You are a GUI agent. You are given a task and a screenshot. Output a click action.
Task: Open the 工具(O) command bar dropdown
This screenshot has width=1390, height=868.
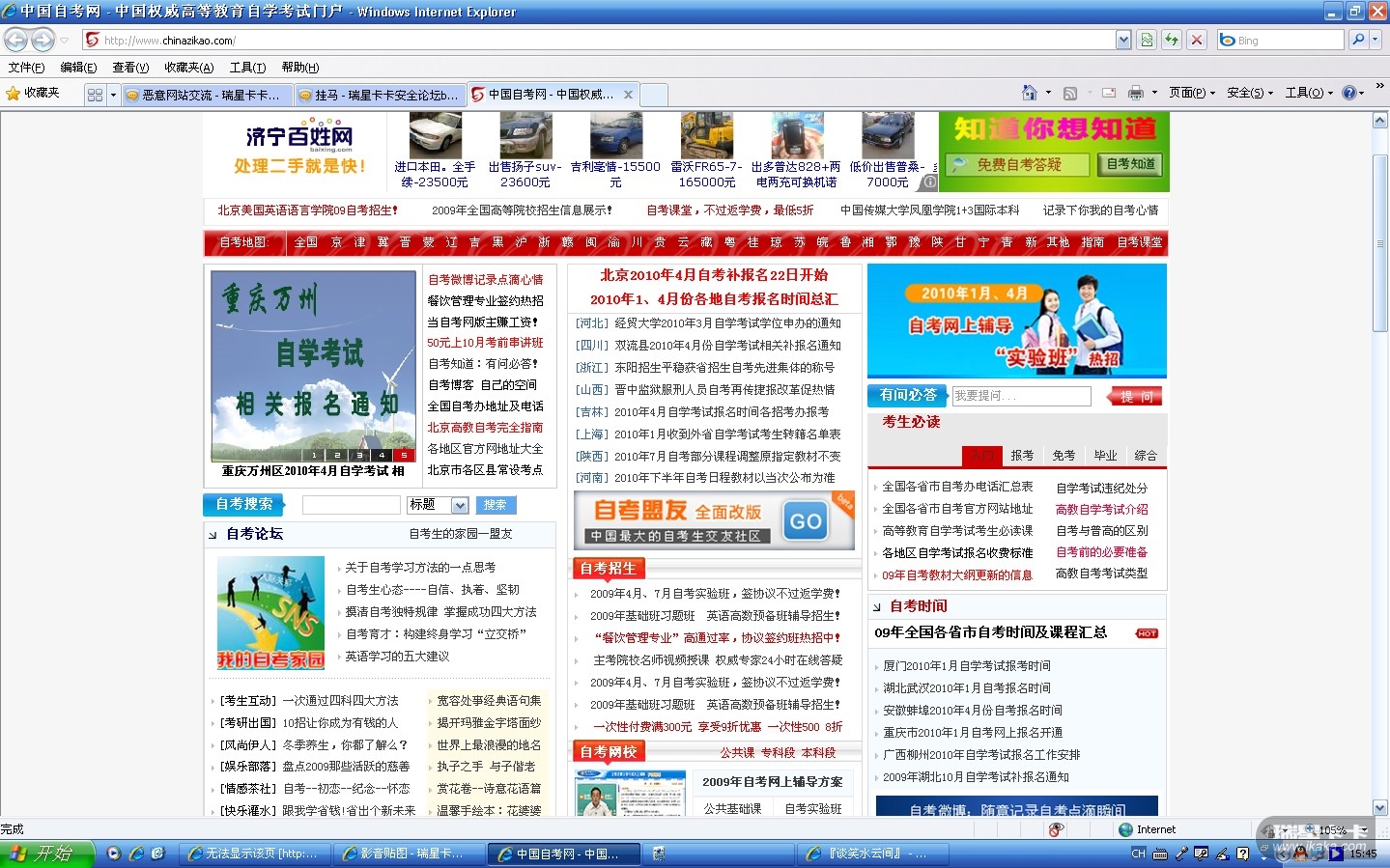pos(1309,93)
